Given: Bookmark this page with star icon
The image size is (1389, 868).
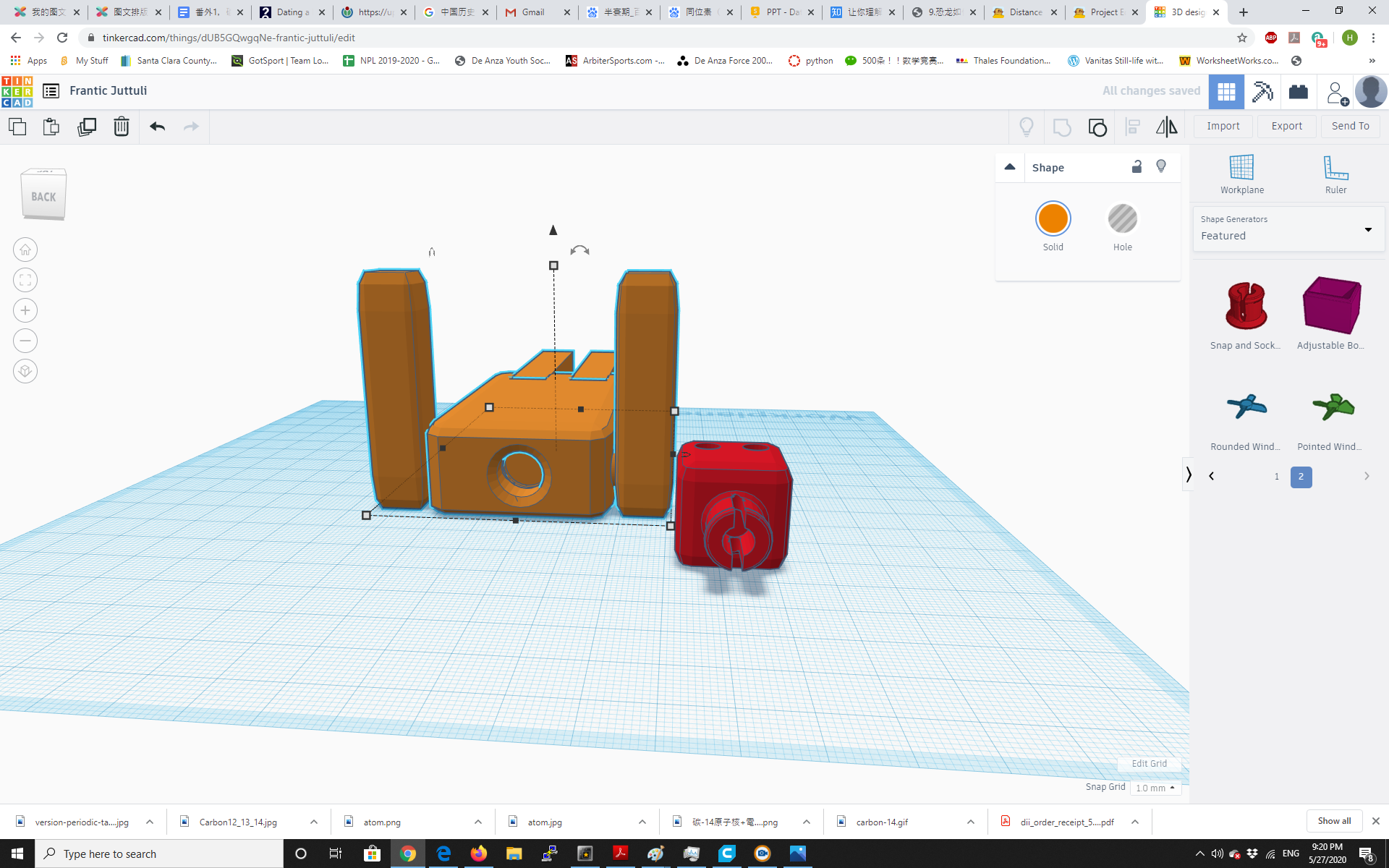Looking at the screenshot, I should 1242,38.
